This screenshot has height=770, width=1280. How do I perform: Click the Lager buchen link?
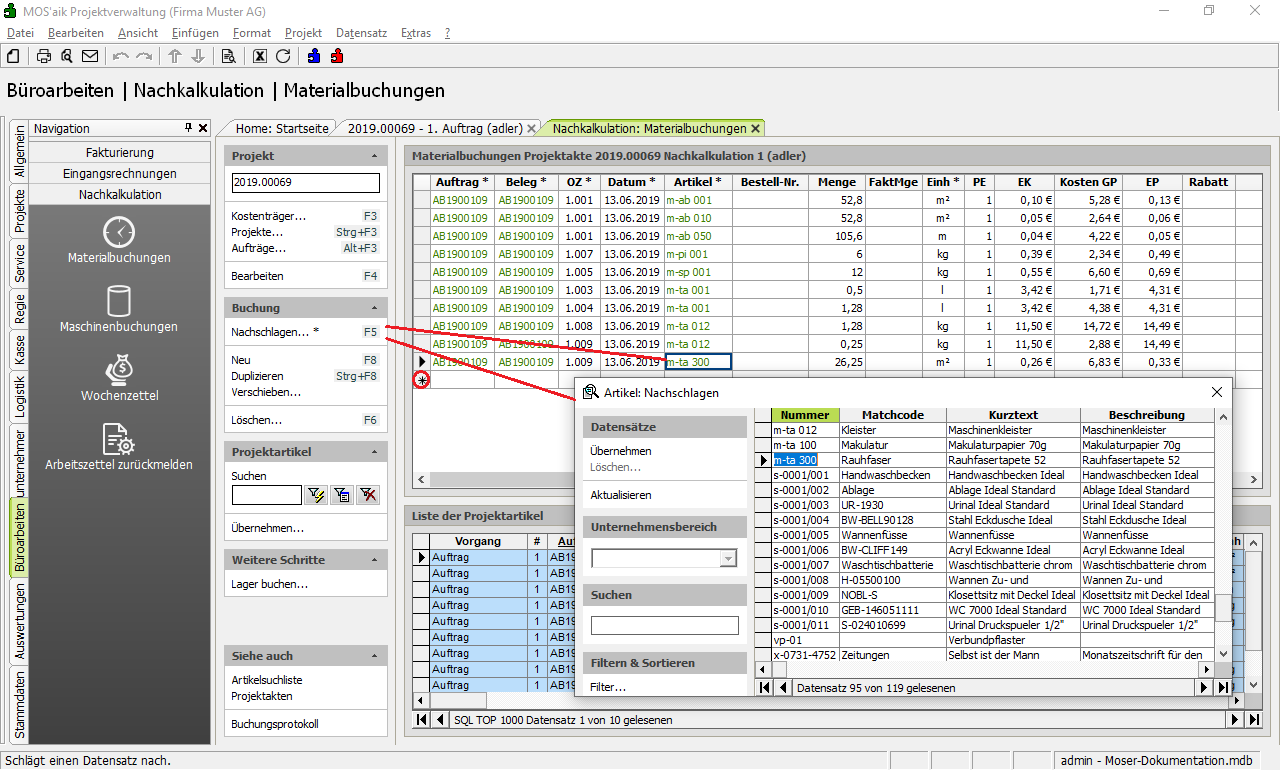pos(269,584)
